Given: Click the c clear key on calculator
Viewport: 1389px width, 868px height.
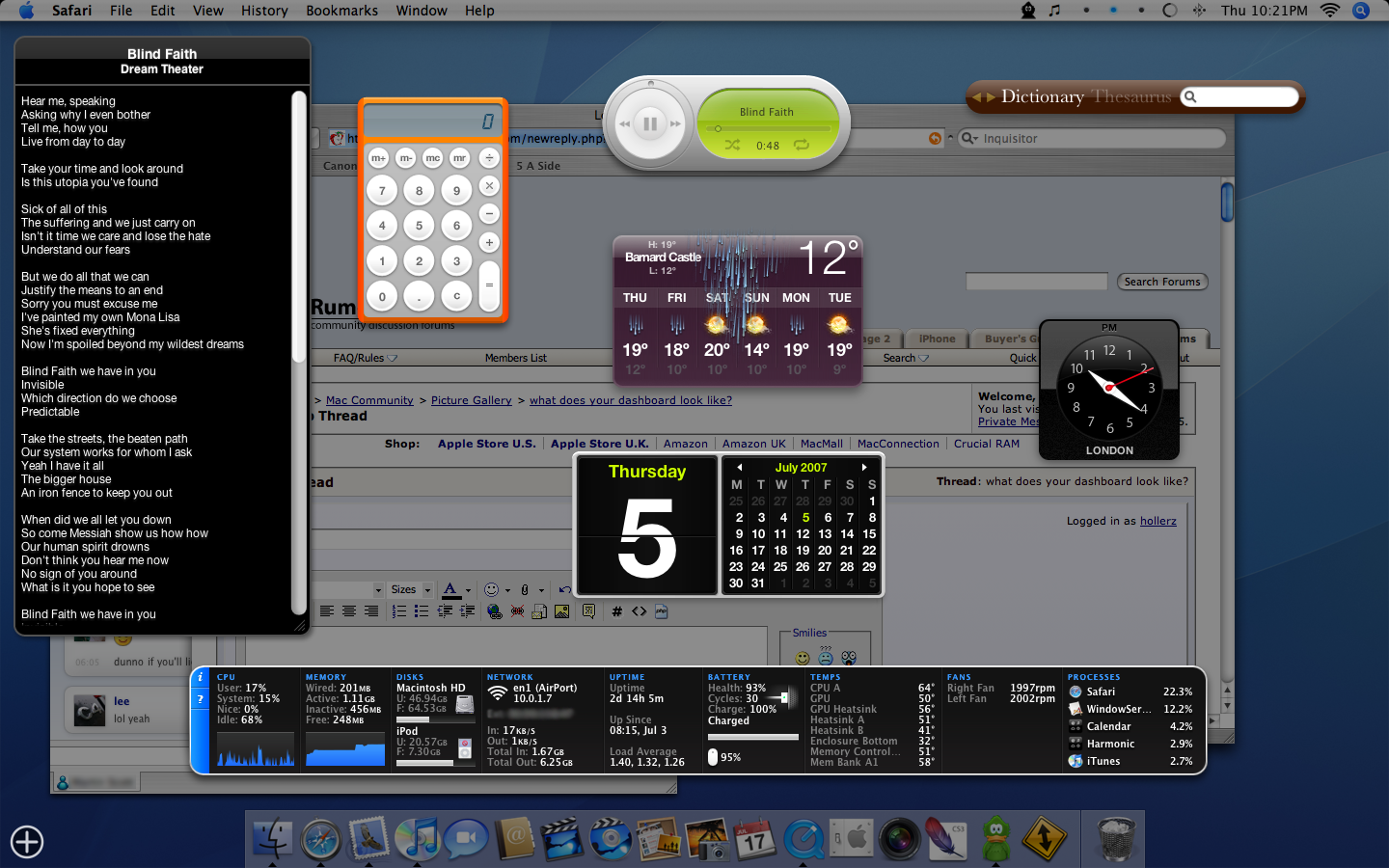Looking at the screenshot, I should (456, 296).
